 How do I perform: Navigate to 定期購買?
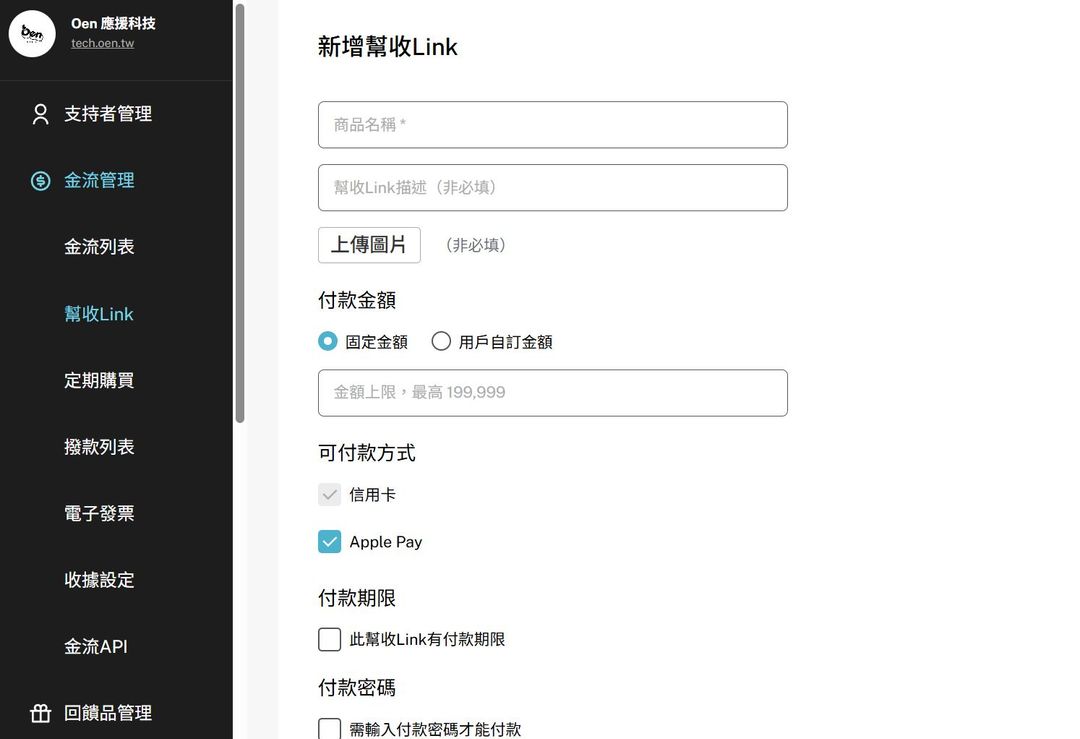coord(99,380)
